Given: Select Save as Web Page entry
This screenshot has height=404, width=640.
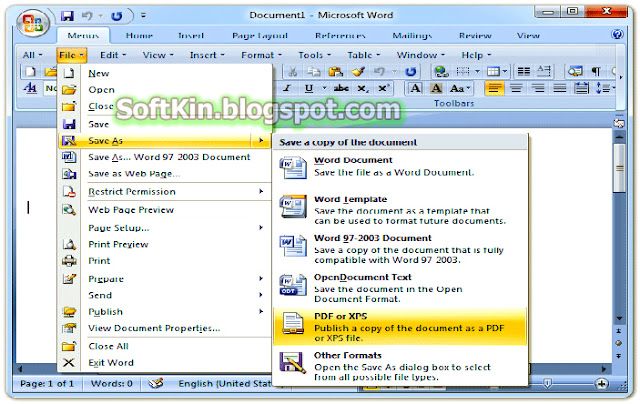Looking at the screenshot, I should point(165,174).
